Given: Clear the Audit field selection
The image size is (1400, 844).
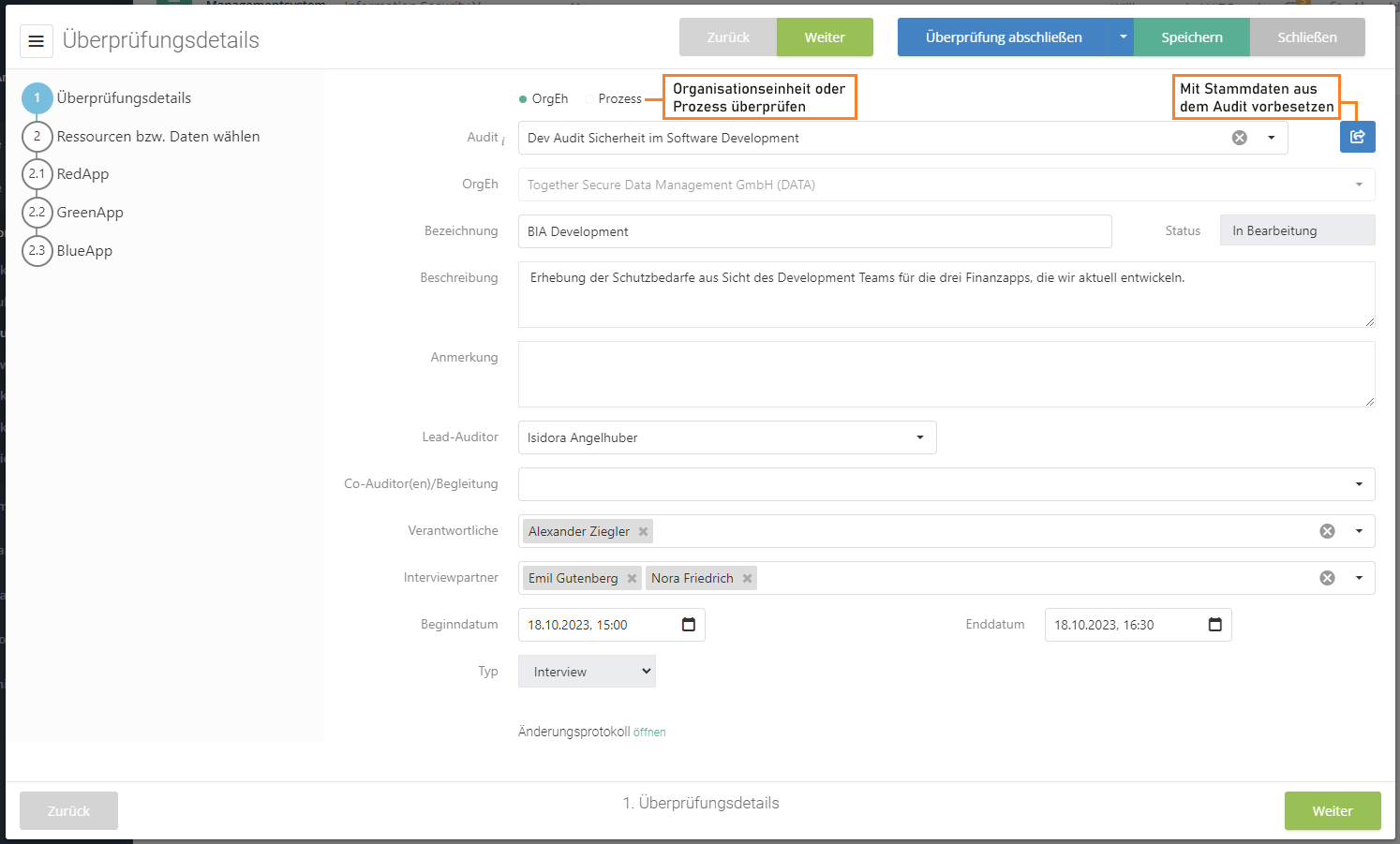Looking at the screenshot, I should [1239, 138].
